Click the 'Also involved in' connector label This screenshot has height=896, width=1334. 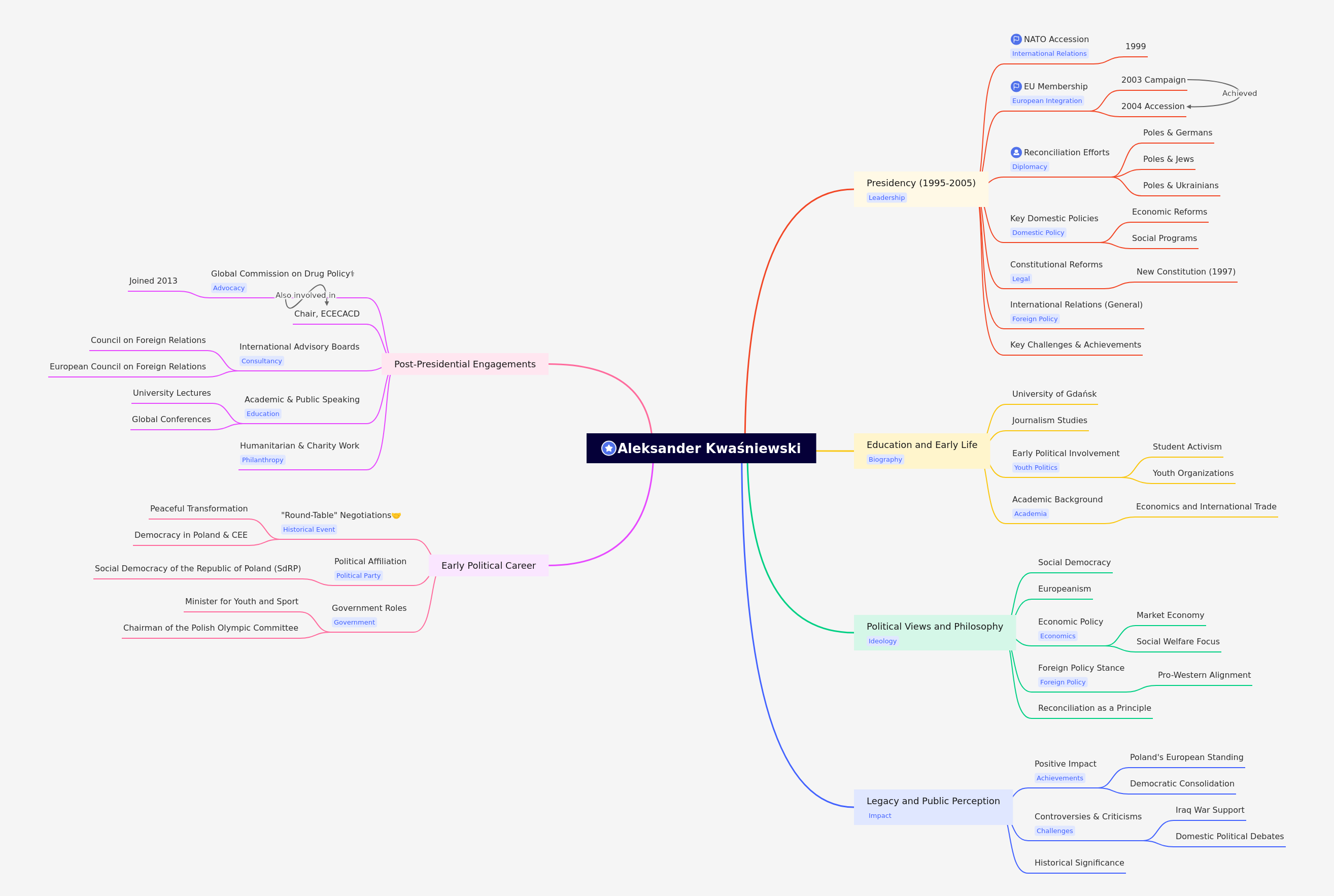305,295
